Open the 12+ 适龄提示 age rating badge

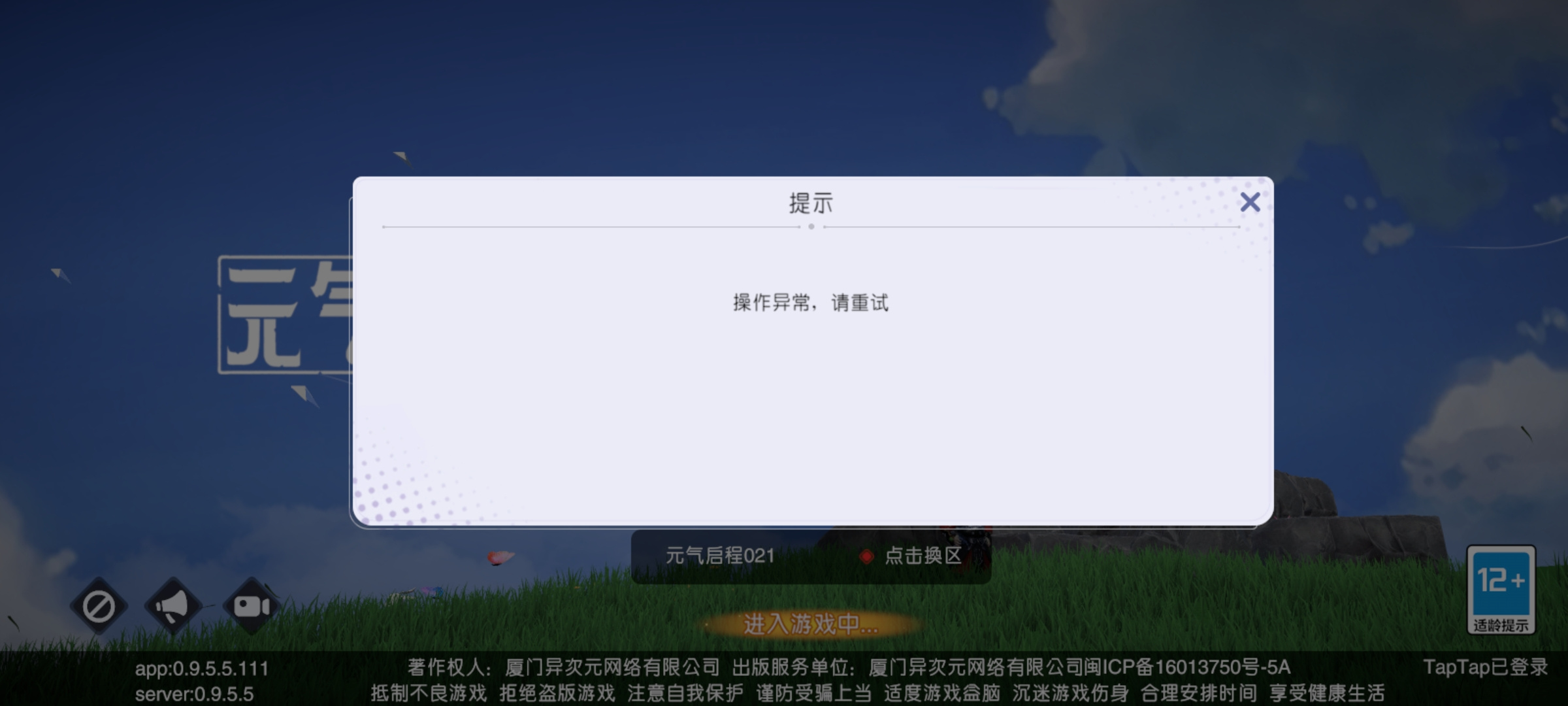point(1501,590)
